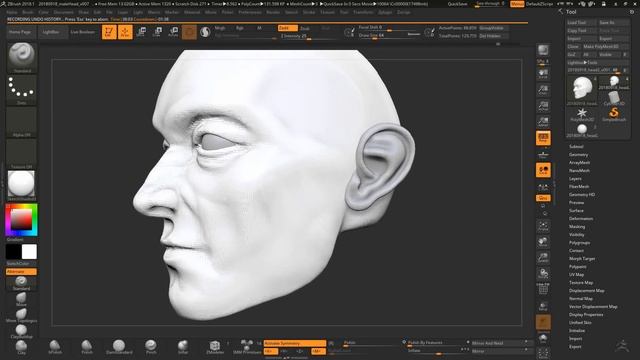The height and width of the screenshot is (360, 640).
Task: Toggle Live Boolean
Action: (x=83, y=32)
